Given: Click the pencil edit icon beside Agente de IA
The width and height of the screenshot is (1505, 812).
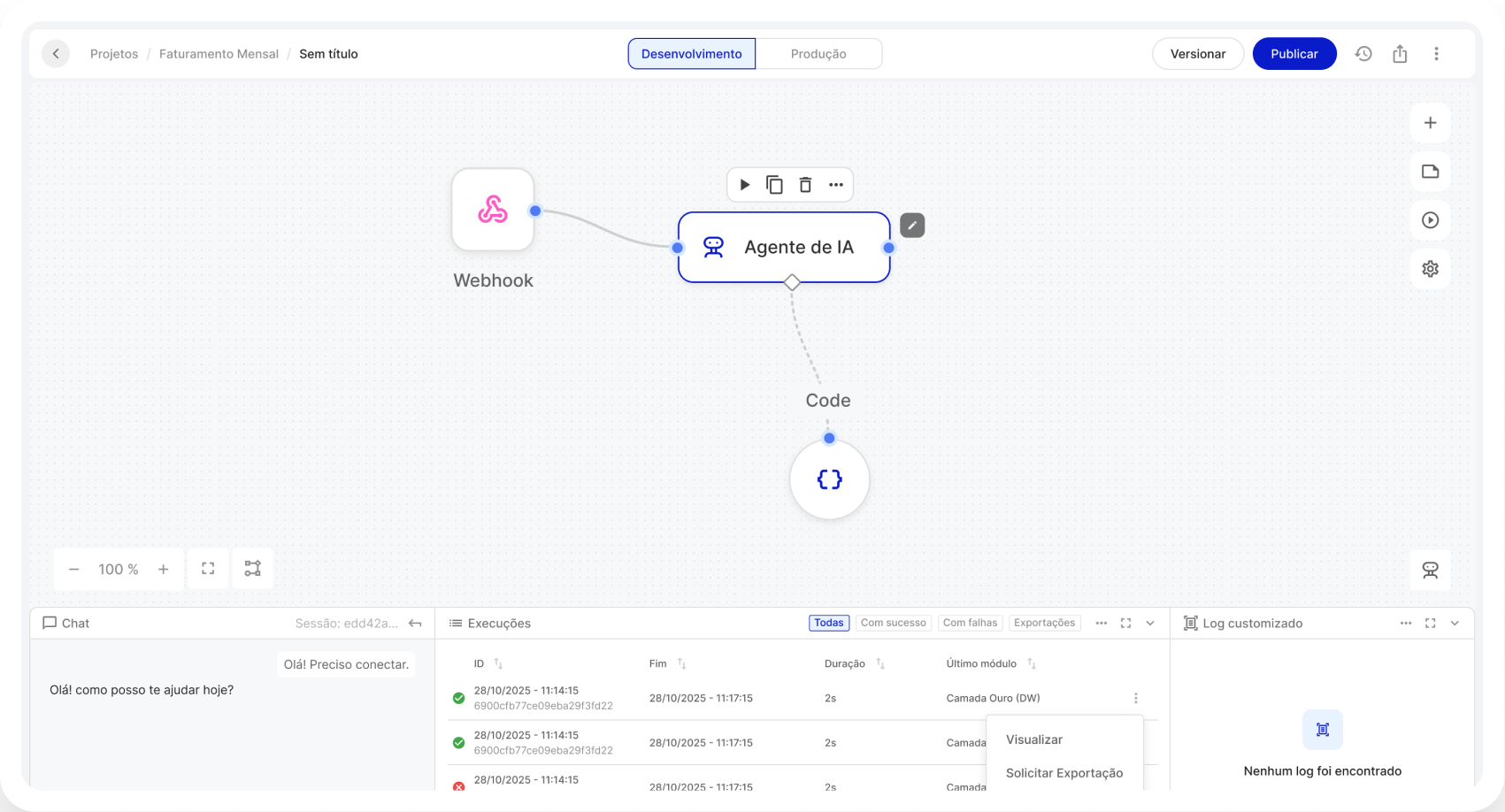Looking at the screenshot, I should coord(912,226).
